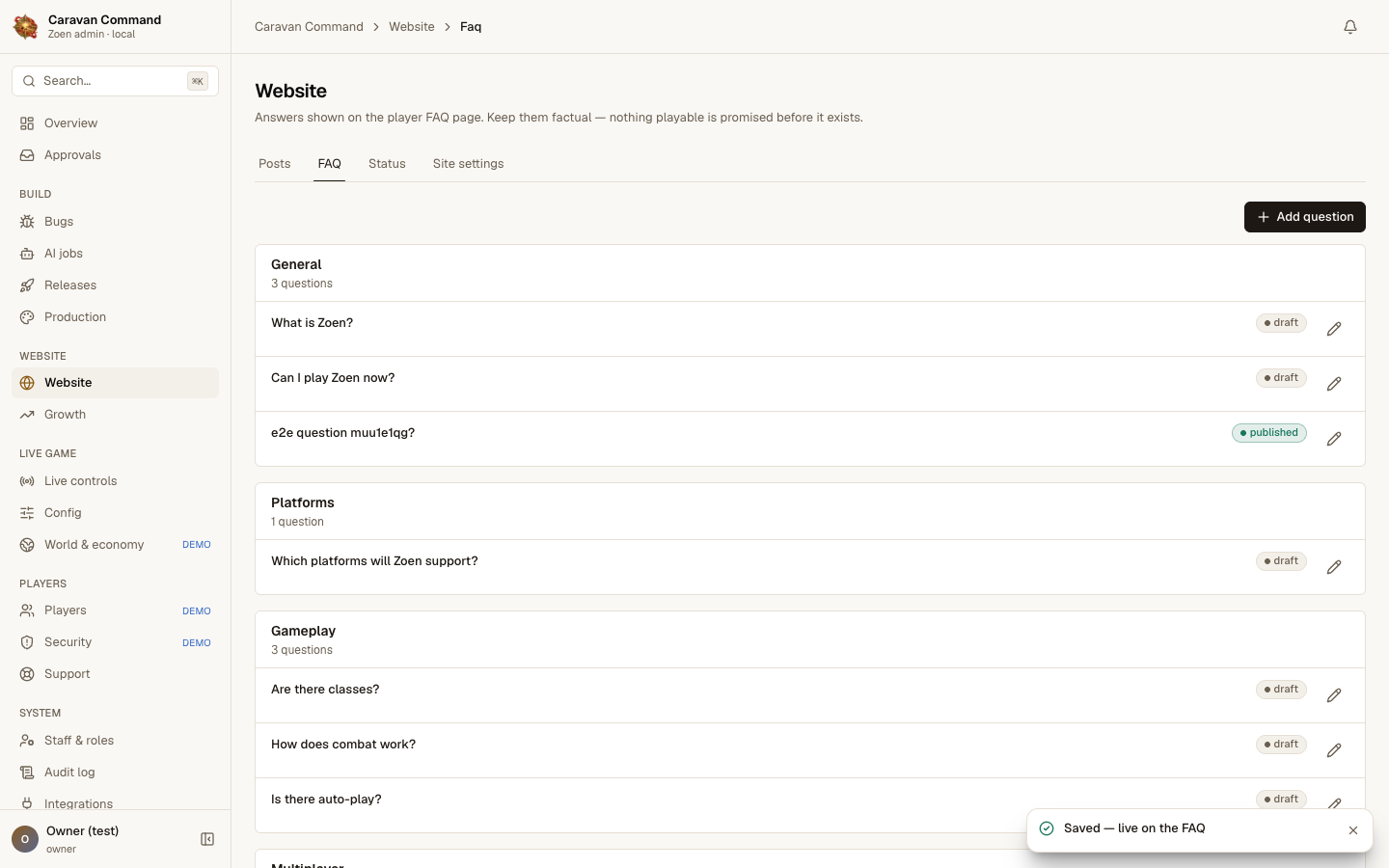
Task: Open Overview in the sidebar
Action: (x=115, y=123)
